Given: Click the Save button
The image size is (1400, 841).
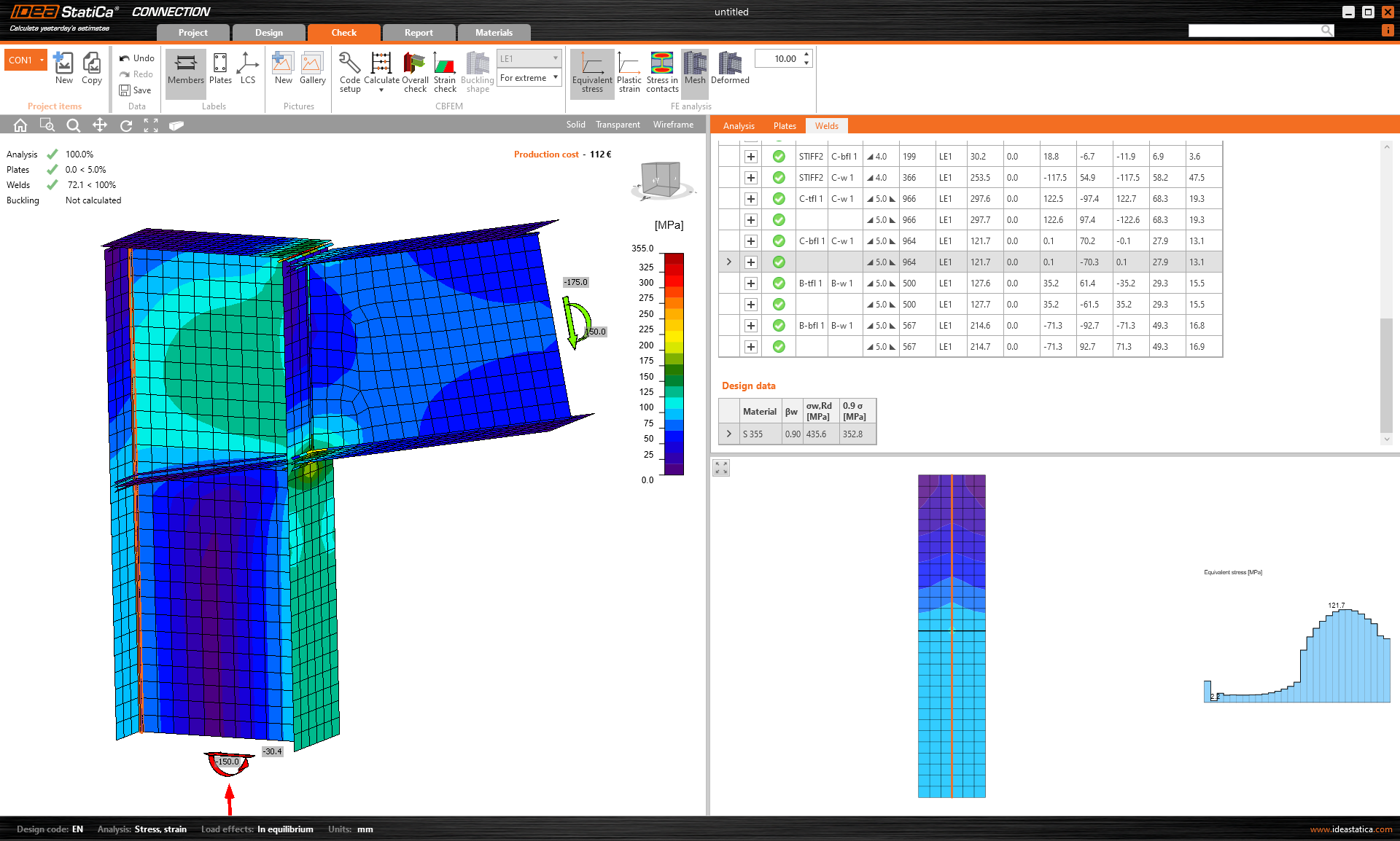Looking at the screenshot, I should tap(136, 90).
